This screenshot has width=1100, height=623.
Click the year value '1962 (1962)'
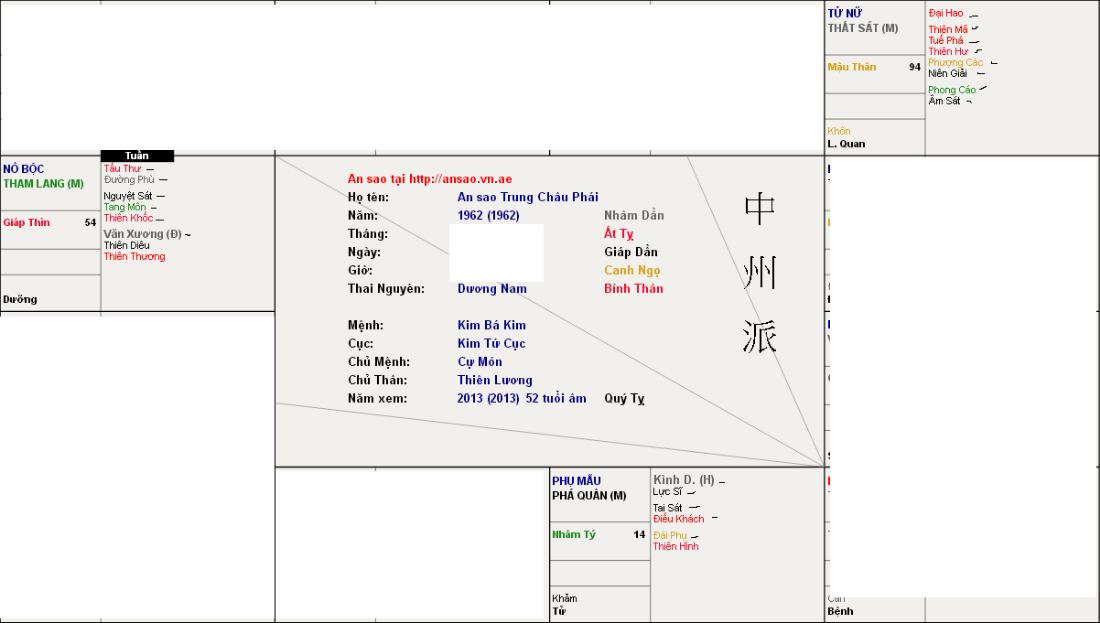(x=488, y=216)
